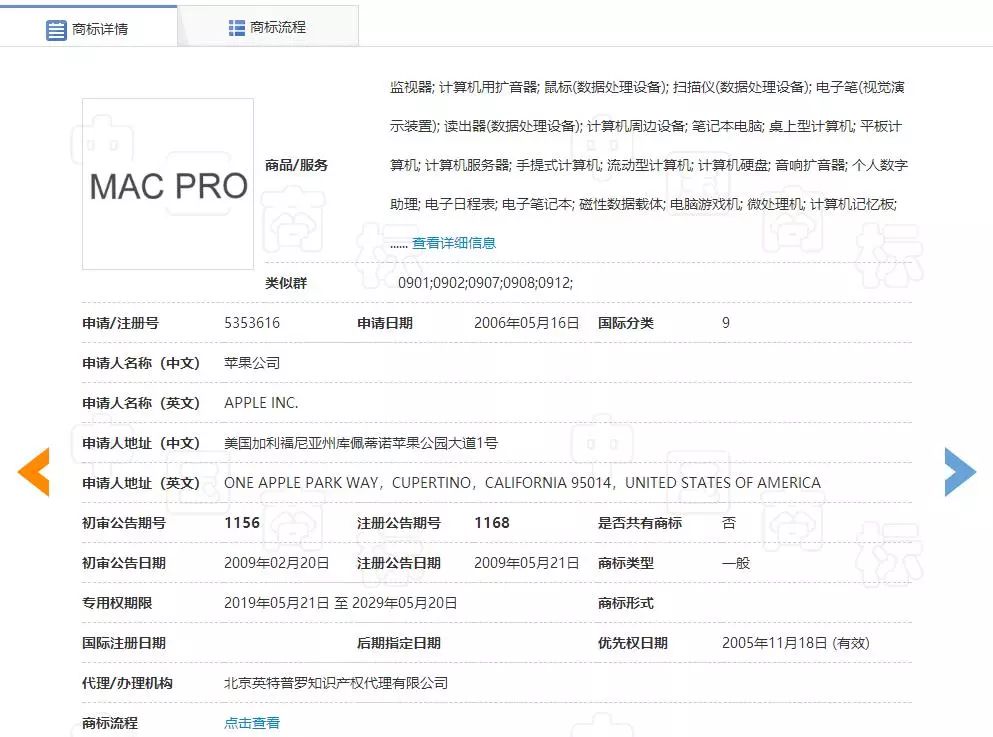Click the 后期指定日期 label
The width and height of the screenshot is (993, 737).
[x=399, y=643]
